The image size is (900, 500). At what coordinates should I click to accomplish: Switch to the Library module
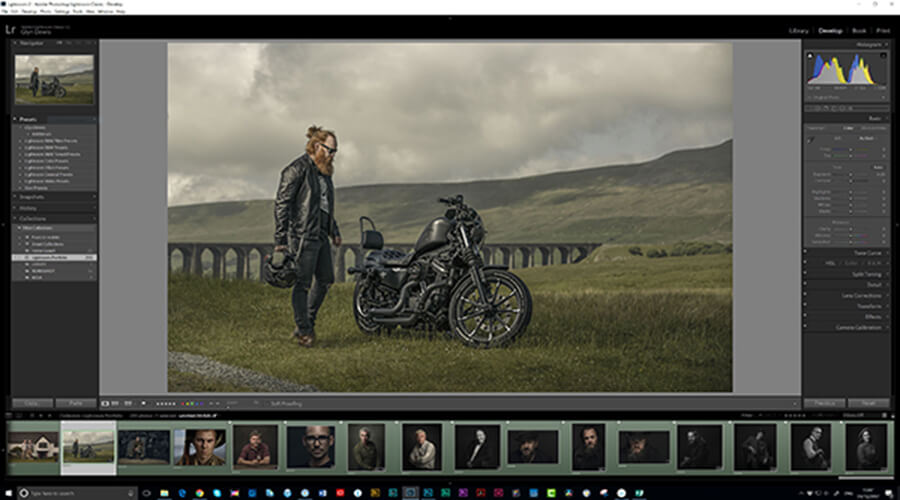tap(798, 31)
